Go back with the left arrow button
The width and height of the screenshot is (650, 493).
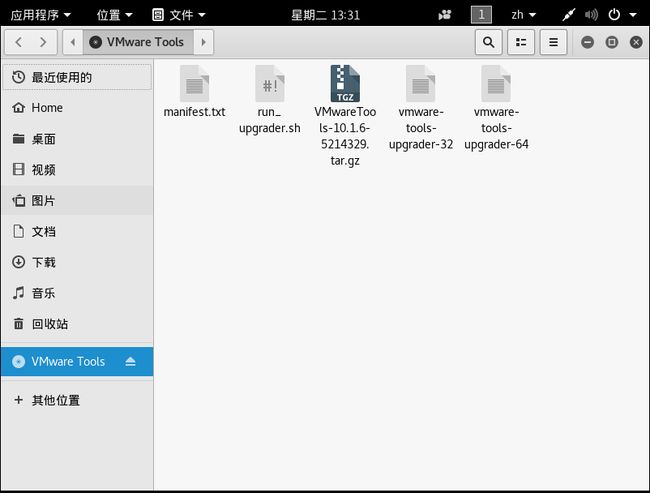point(18,42)
